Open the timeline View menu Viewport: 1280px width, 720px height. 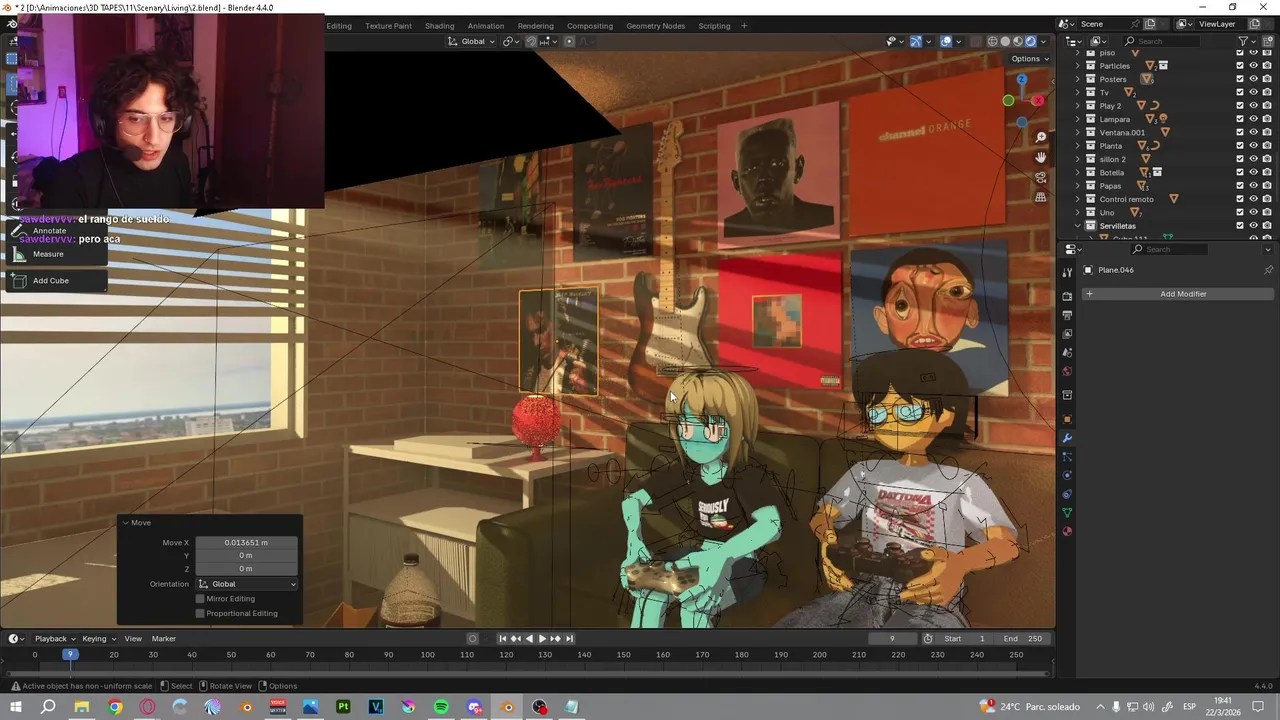pos(133,639)
